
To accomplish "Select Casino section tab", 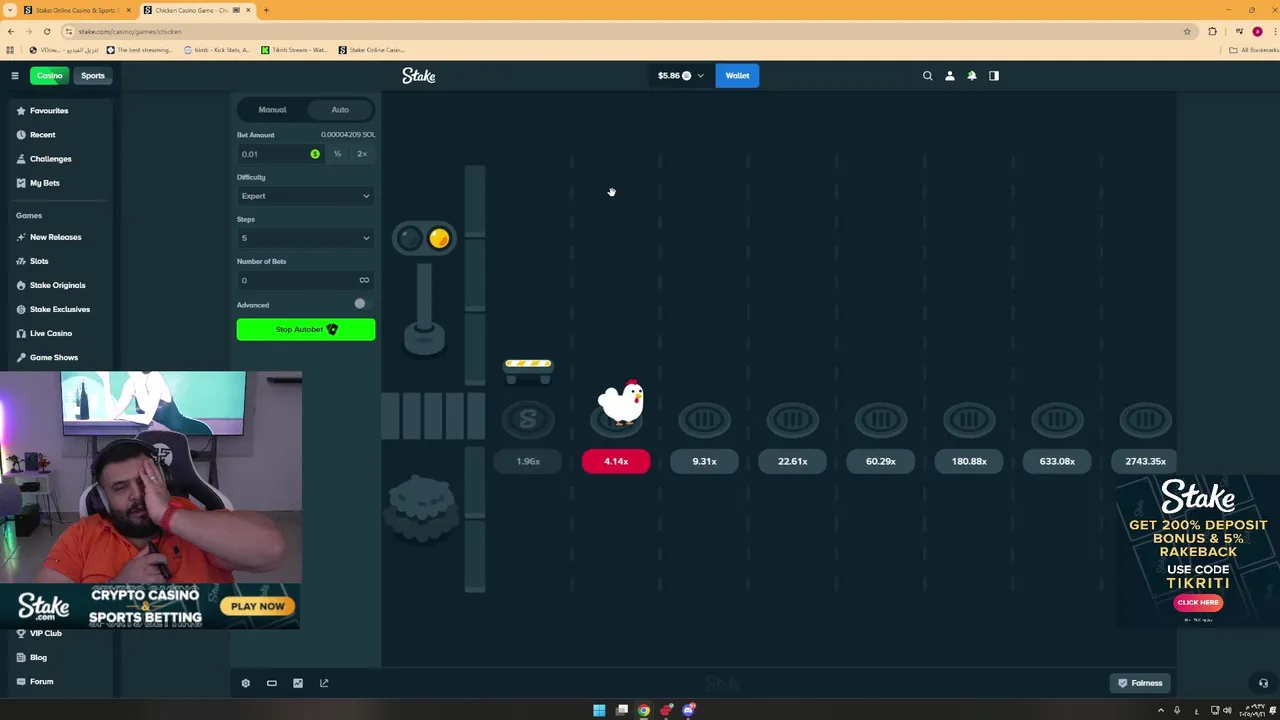I will click(49, 76).
